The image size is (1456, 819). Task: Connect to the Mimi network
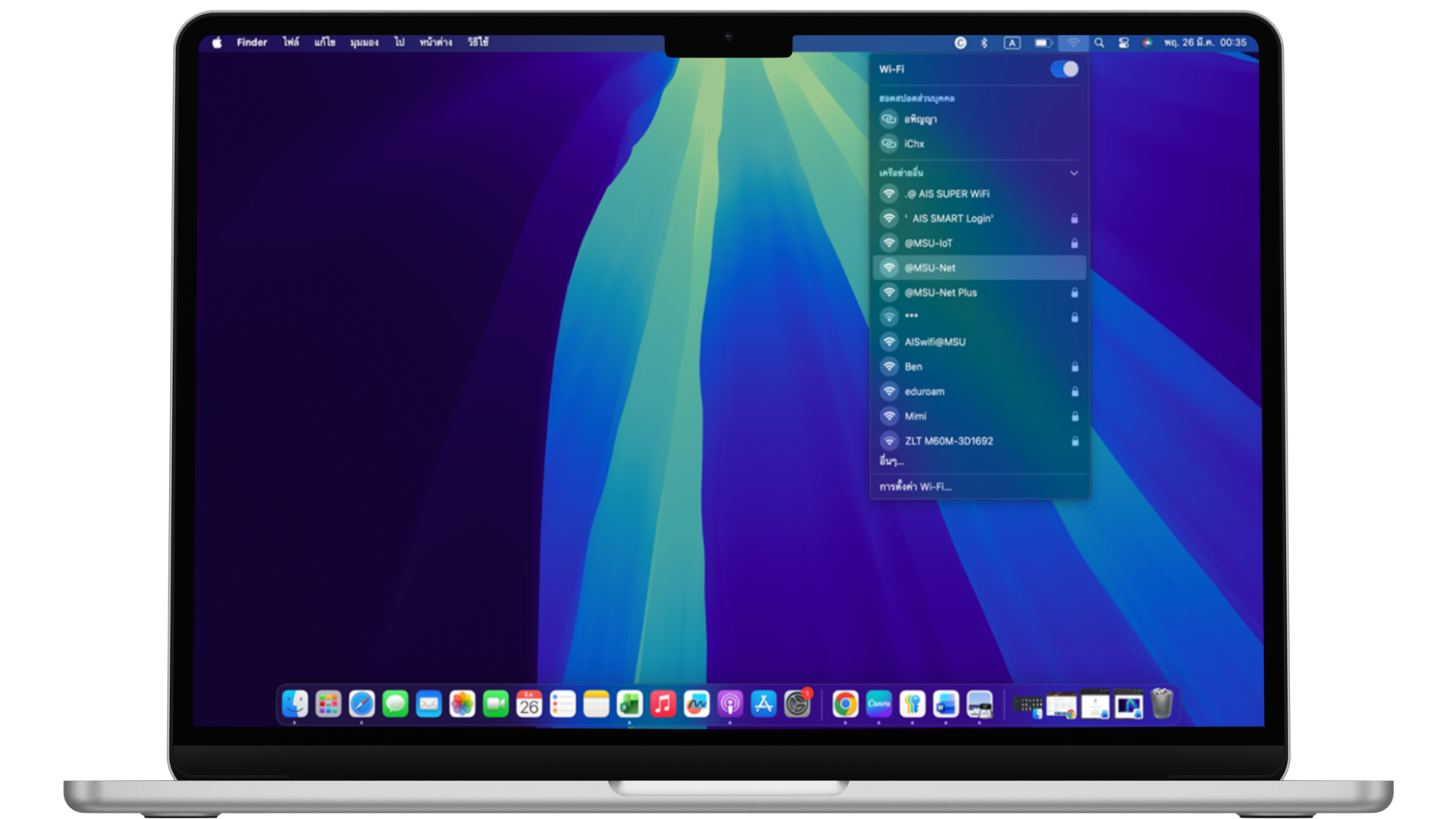pos(979,416)
